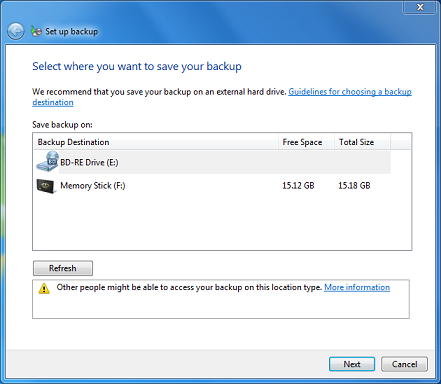Select the BD-RE Drive (E:) row text
Viewport: 441px width, 384px height.
point(89,163)
